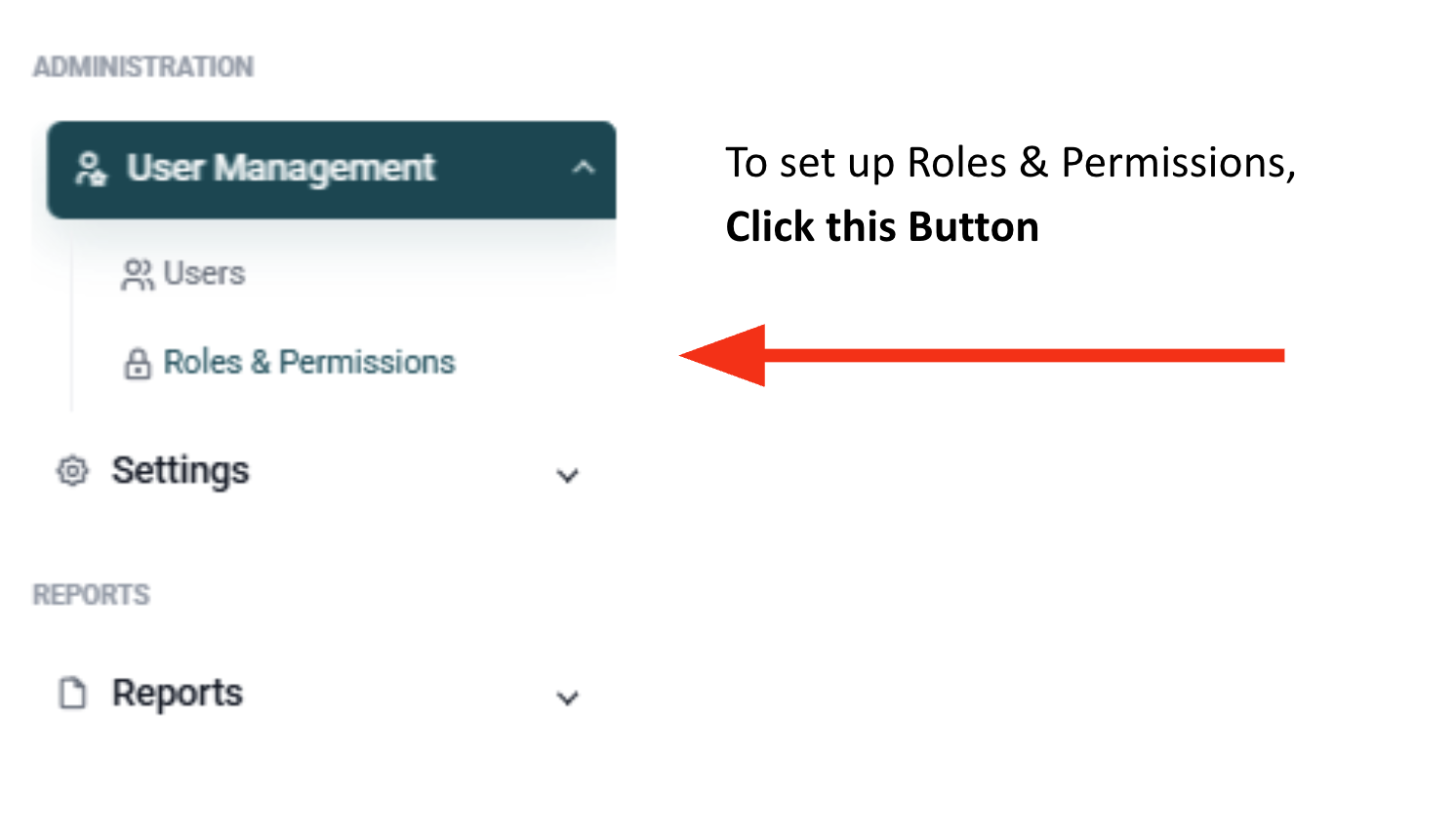Select the User Management menu label

coord(281,168)
